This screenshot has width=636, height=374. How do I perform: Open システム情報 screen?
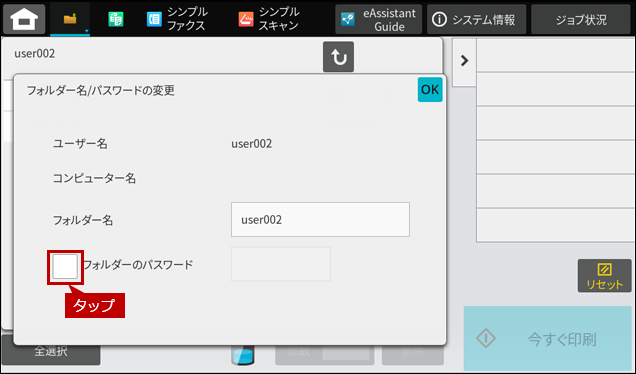click(476, 19)
